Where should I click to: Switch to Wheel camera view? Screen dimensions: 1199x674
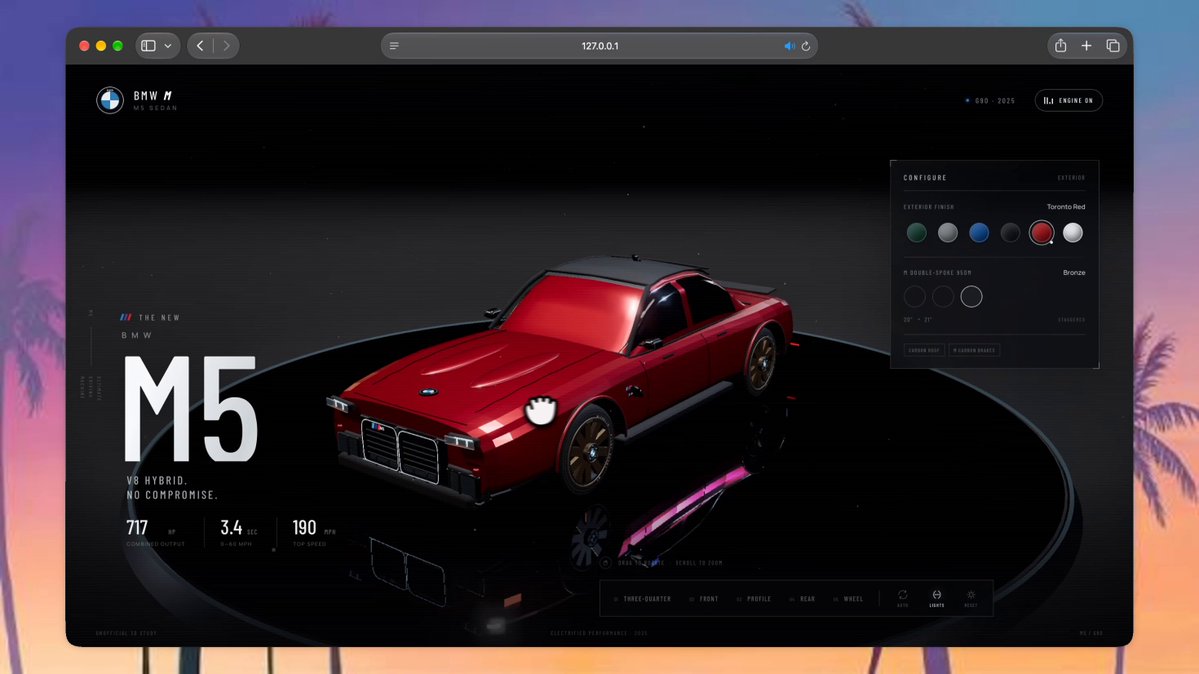pos(848,599)
